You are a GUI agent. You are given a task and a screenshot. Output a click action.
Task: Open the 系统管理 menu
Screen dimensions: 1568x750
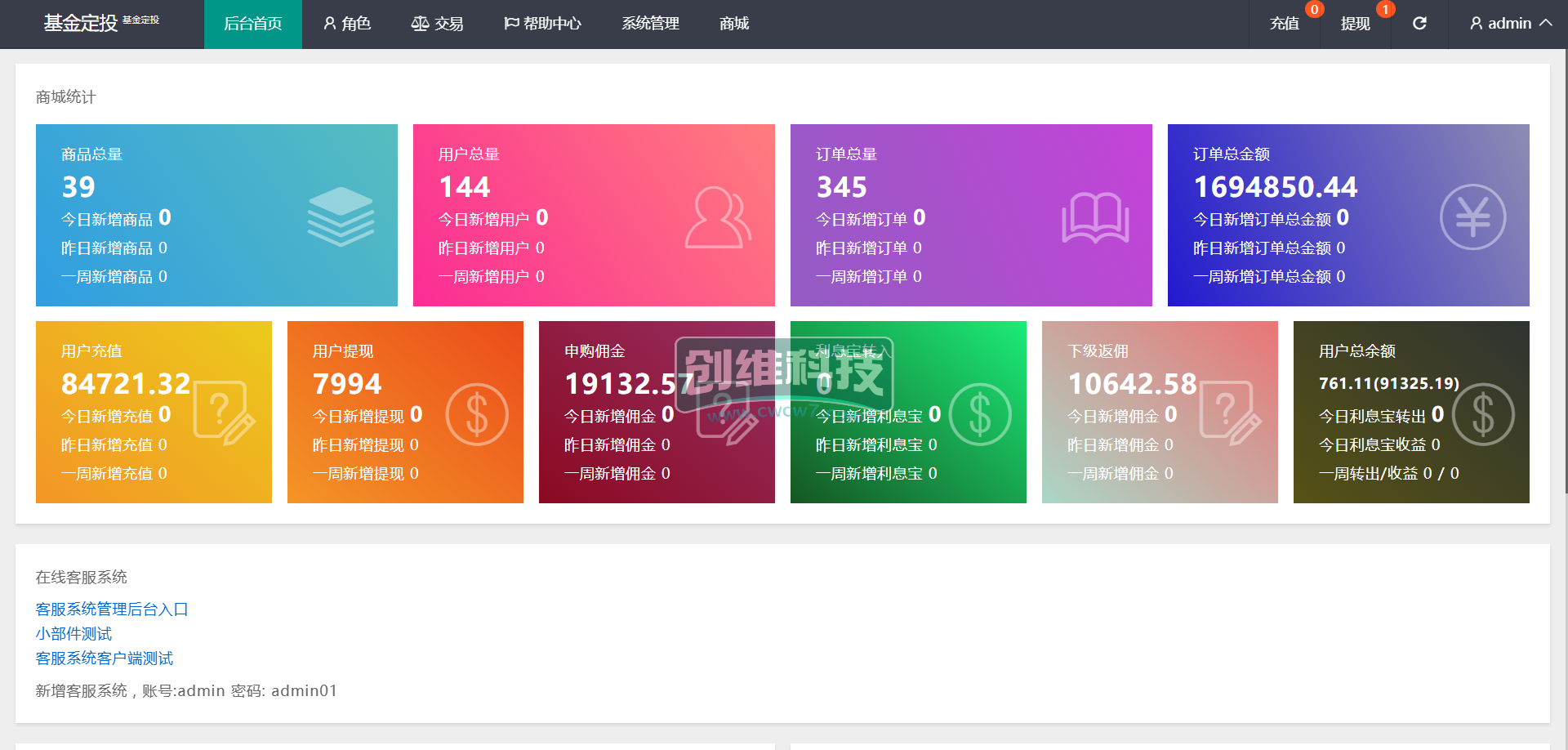(650, 24)
